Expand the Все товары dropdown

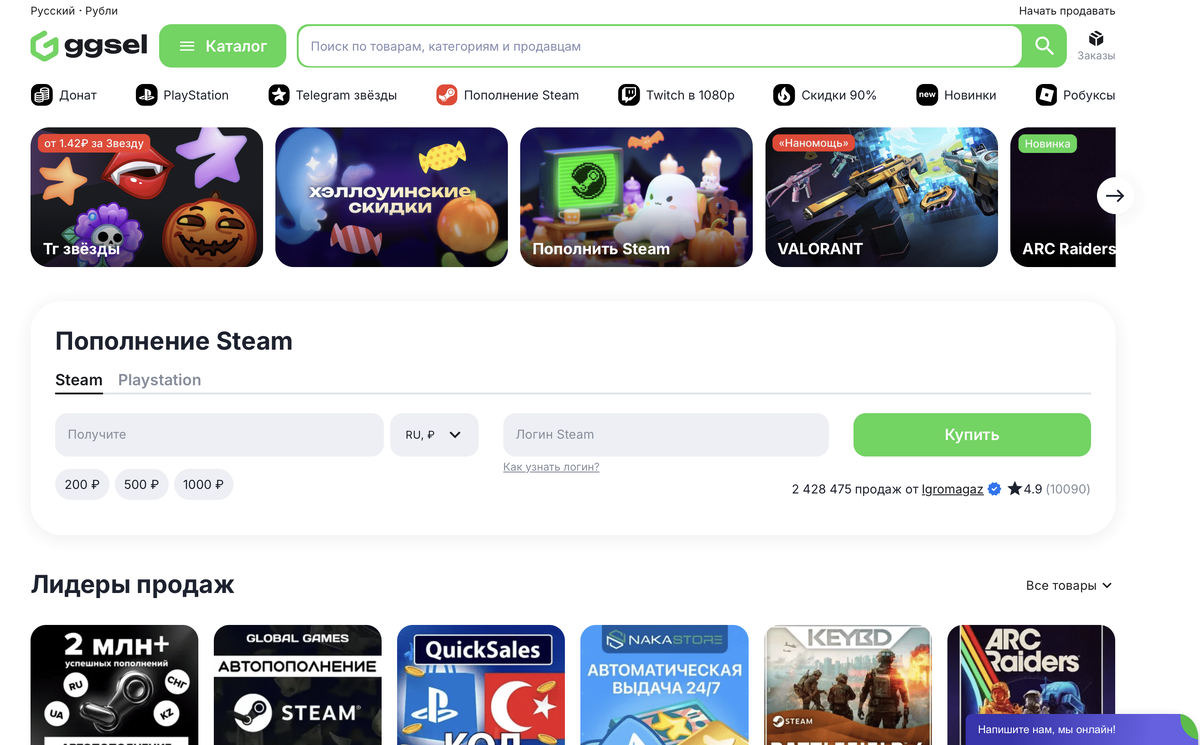point(1069,585)
